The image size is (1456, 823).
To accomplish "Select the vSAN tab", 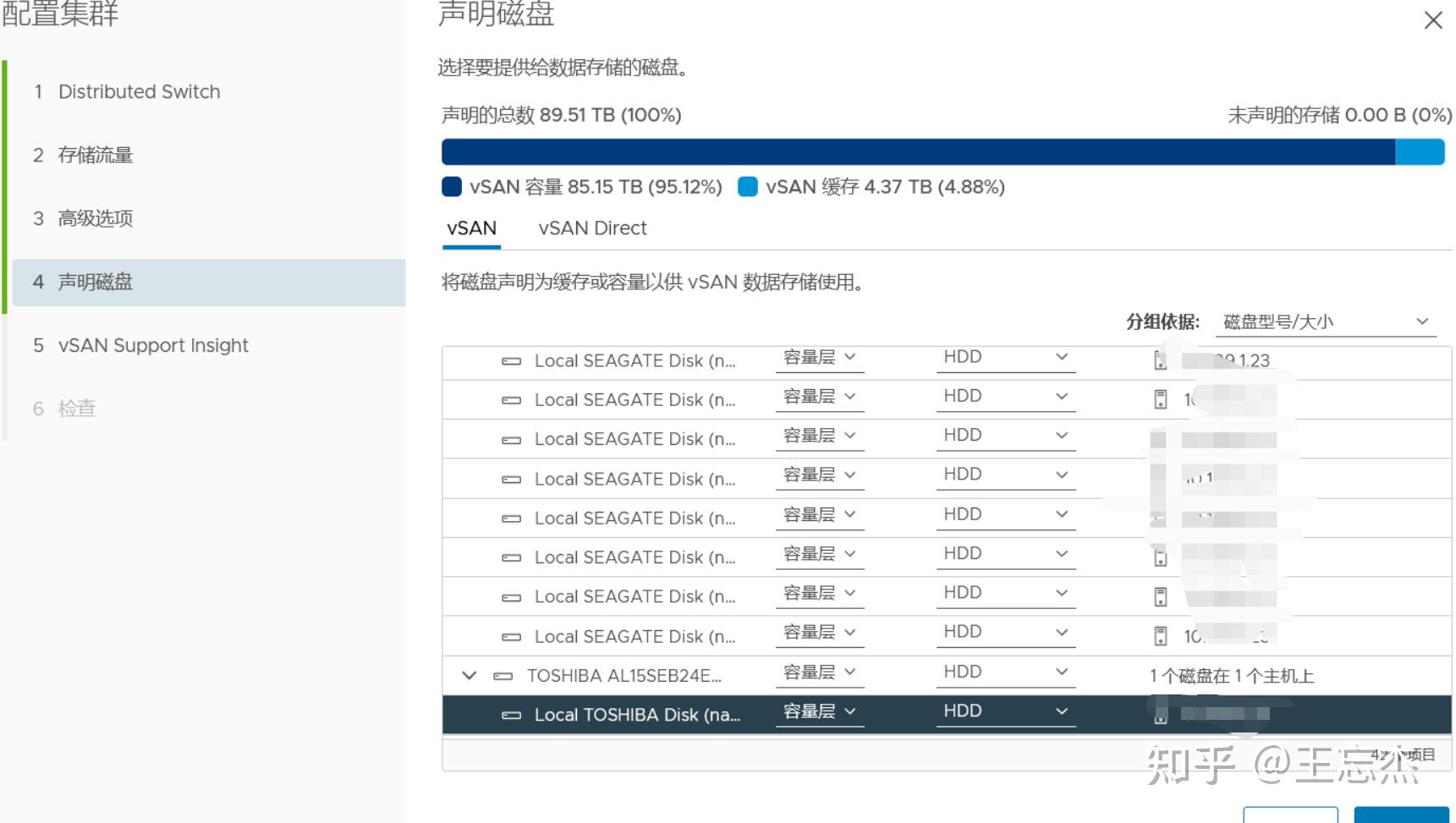I will tap(470, 228).
